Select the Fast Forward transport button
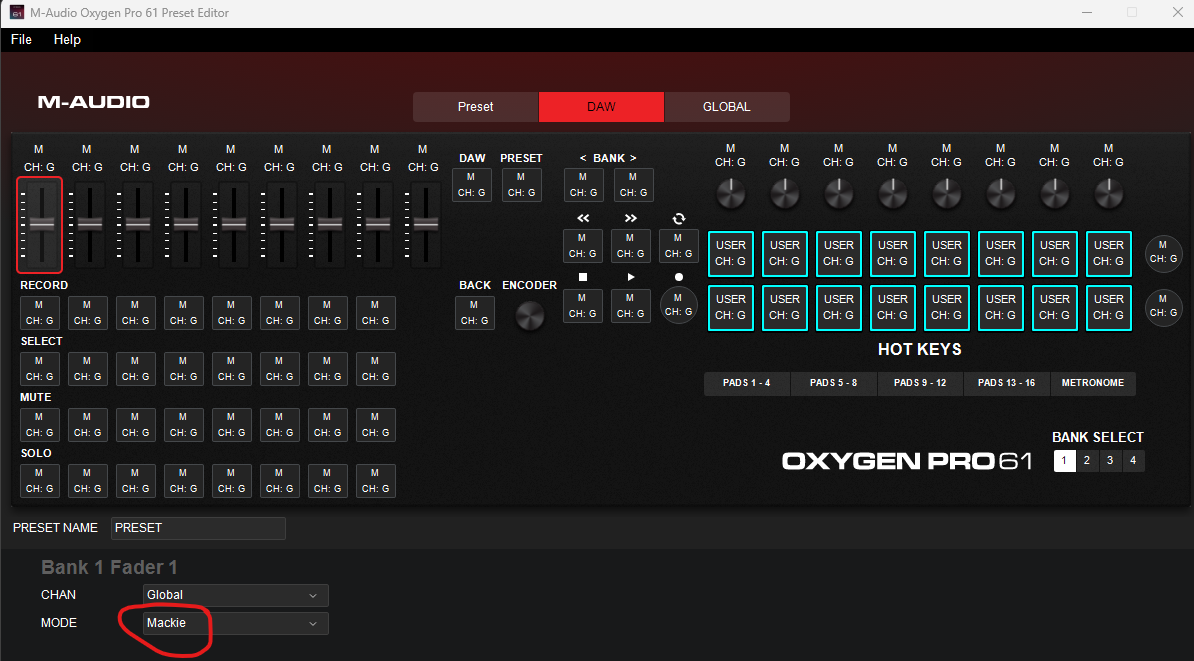Viewport: 1194px width, 661px height. (631, 245)
